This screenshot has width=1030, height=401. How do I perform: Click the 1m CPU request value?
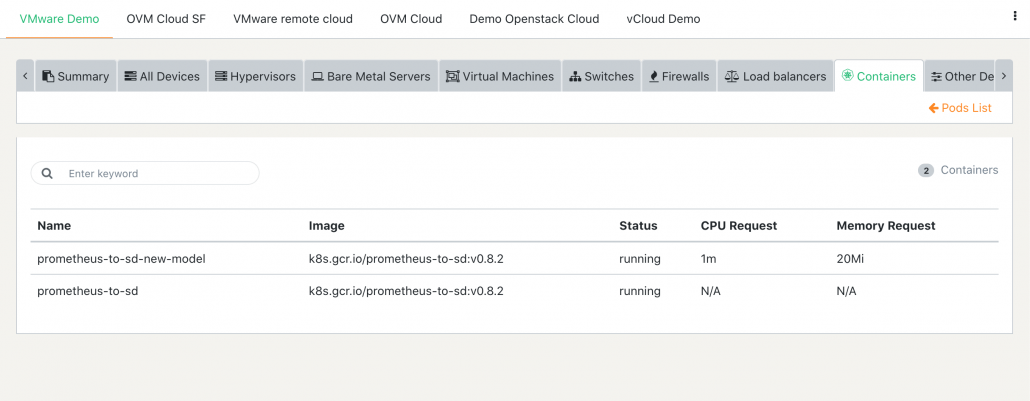pos(708,259)
